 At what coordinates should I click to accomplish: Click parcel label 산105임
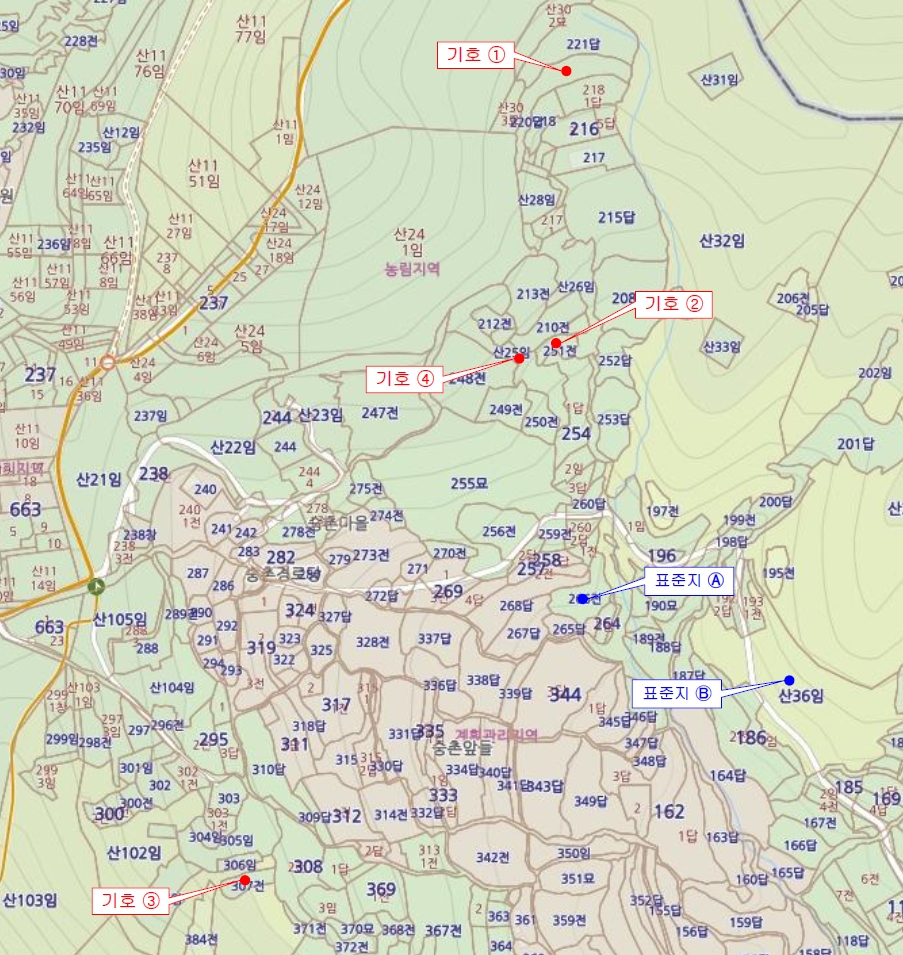pos(120,619)
